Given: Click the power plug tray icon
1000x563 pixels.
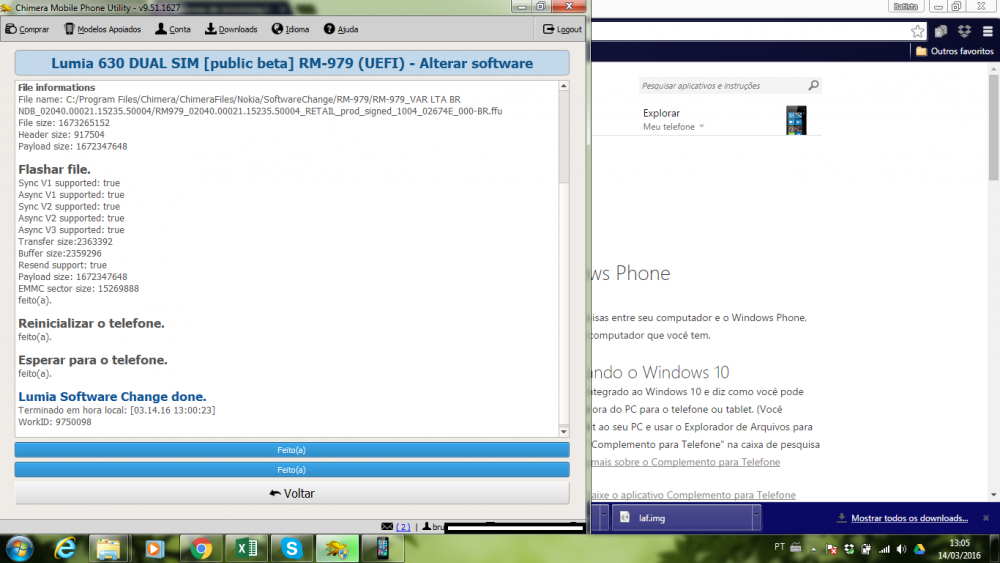Looking at the screenshot, I should [x=866, y=548].
